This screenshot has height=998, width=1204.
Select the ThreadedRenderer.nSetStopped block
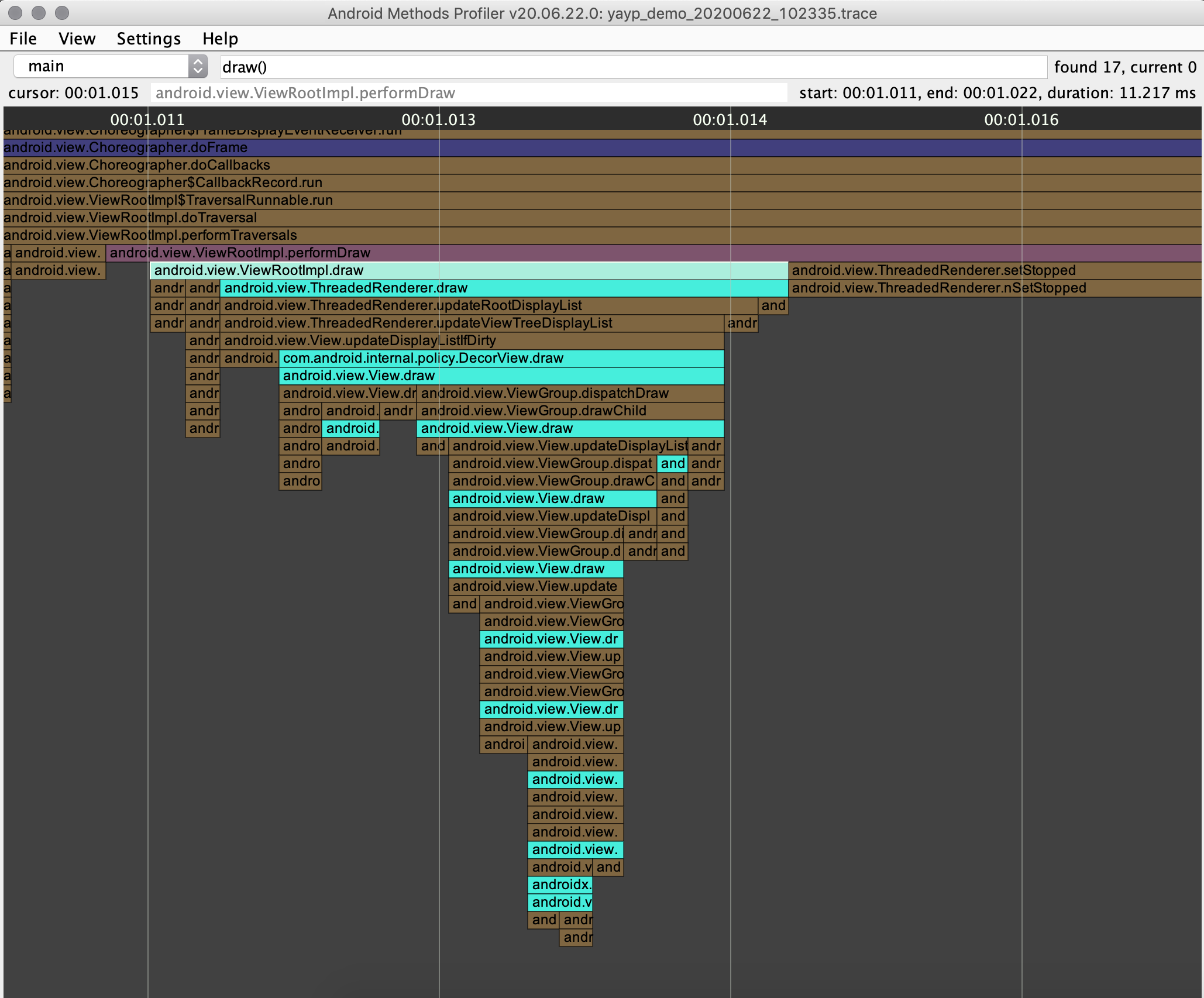[x=993, y=288]
